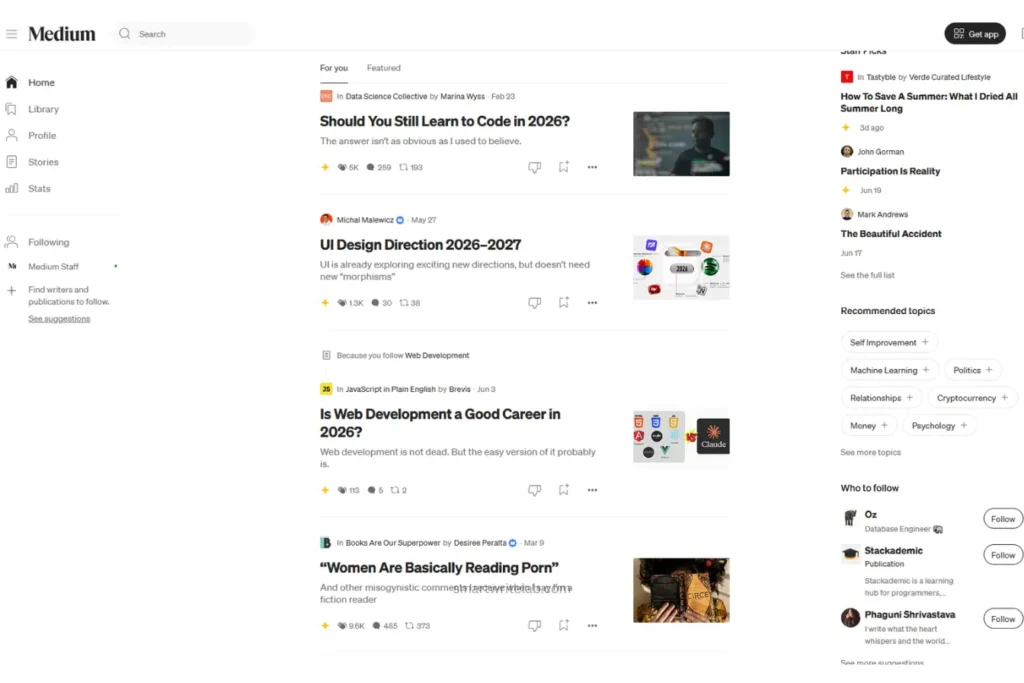Bookmark the Desiree Peralta story

tap(564, 626)
